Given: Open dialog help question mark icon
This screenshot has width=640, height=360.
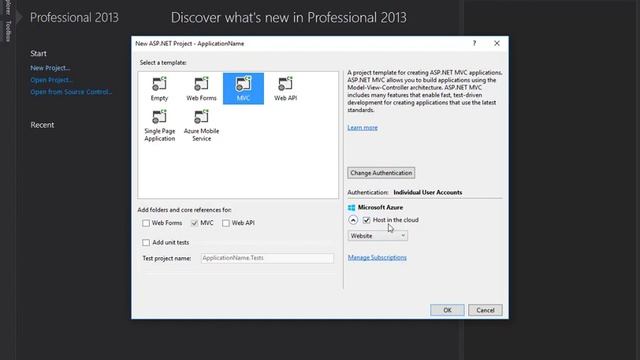Looking at the screenshot, I should [x=474, y=43].
